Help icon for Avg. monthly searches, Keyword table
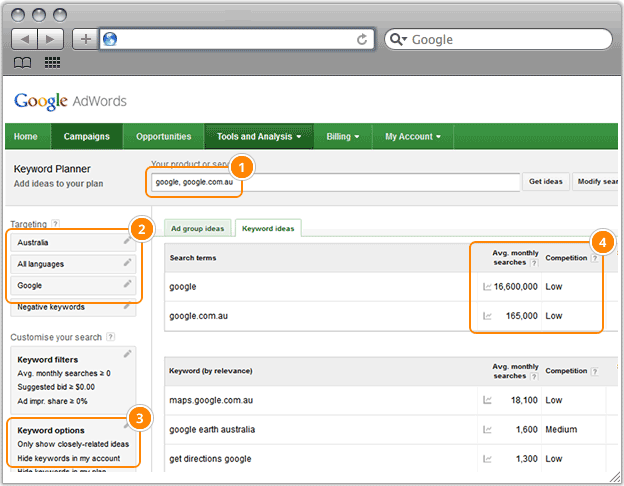 (x=534, y=376)
